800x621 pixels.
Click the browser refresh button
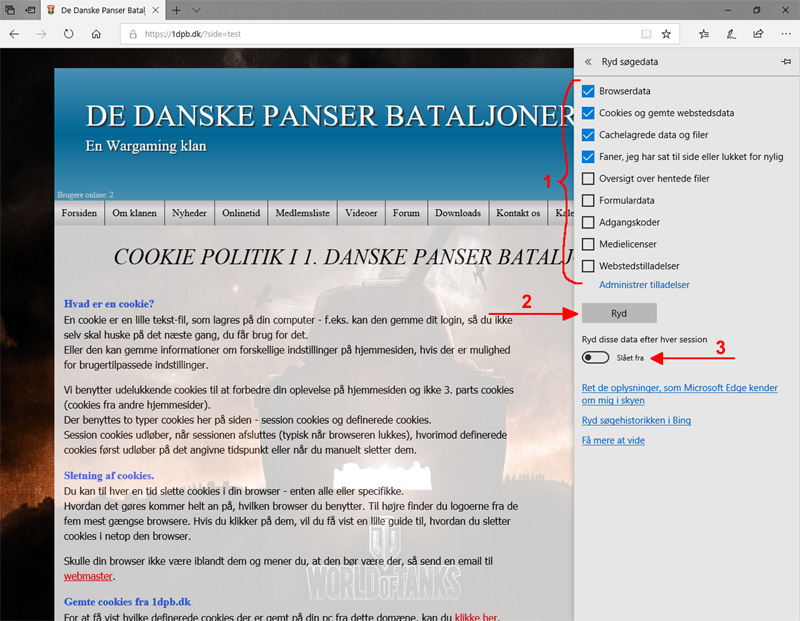pyautogui.click(x=68, y=33)
